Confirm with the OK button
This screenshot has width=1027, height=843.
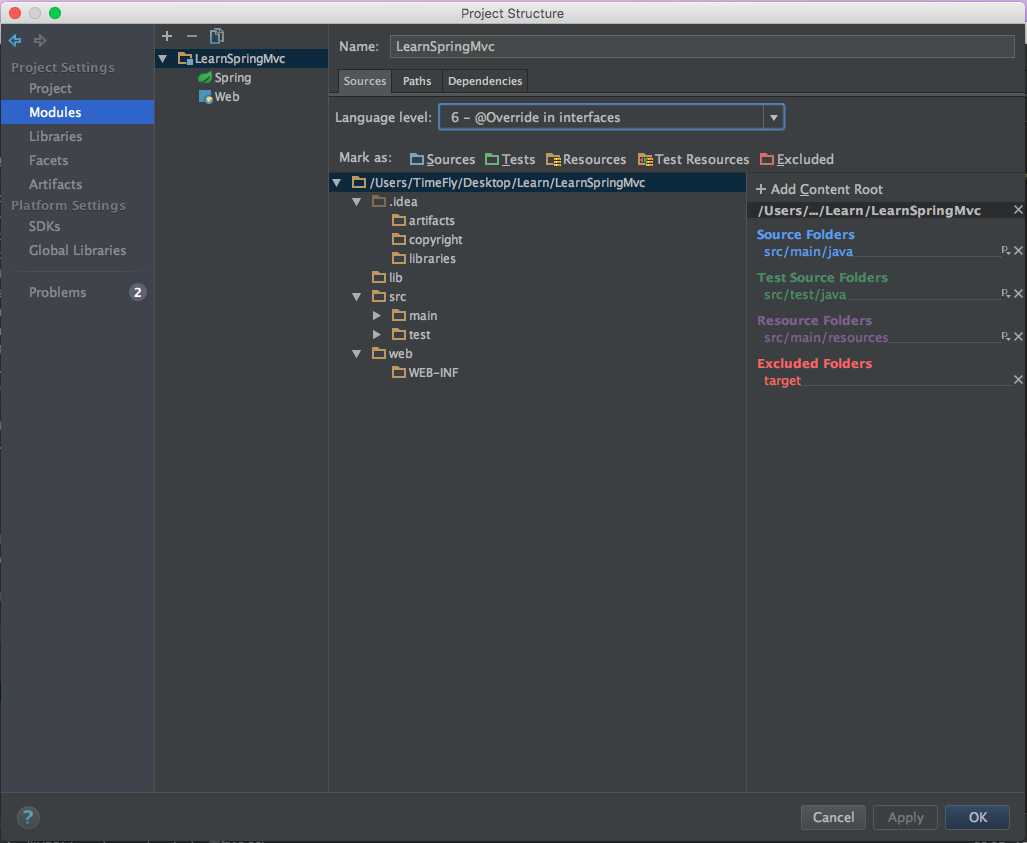(977, 817)
